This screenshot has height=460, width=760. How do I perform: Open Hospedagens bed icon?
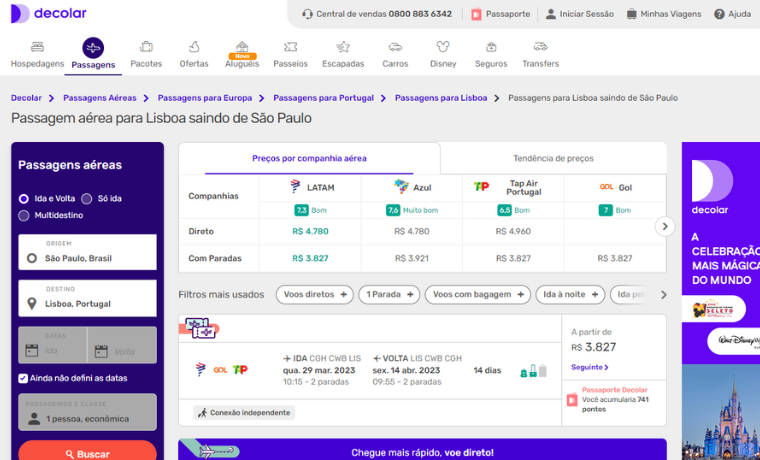(x=37, y=47)
